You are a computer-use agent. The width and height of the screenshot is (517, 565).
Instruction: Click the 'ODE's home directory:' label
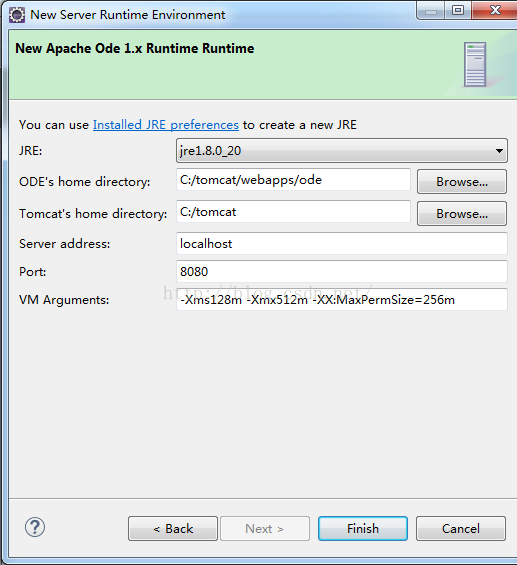[85, 182]
